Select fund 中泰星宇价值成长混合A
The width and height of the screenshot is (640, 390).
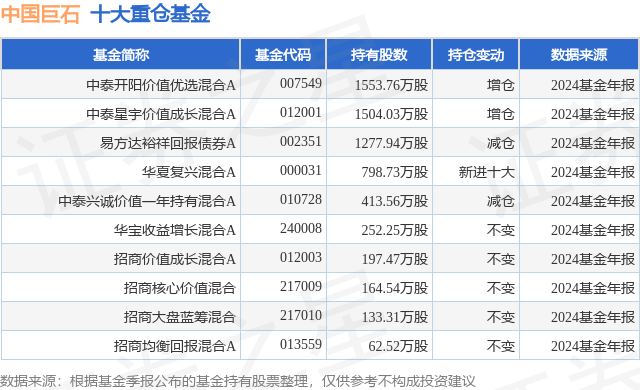[x=161, y=114]
